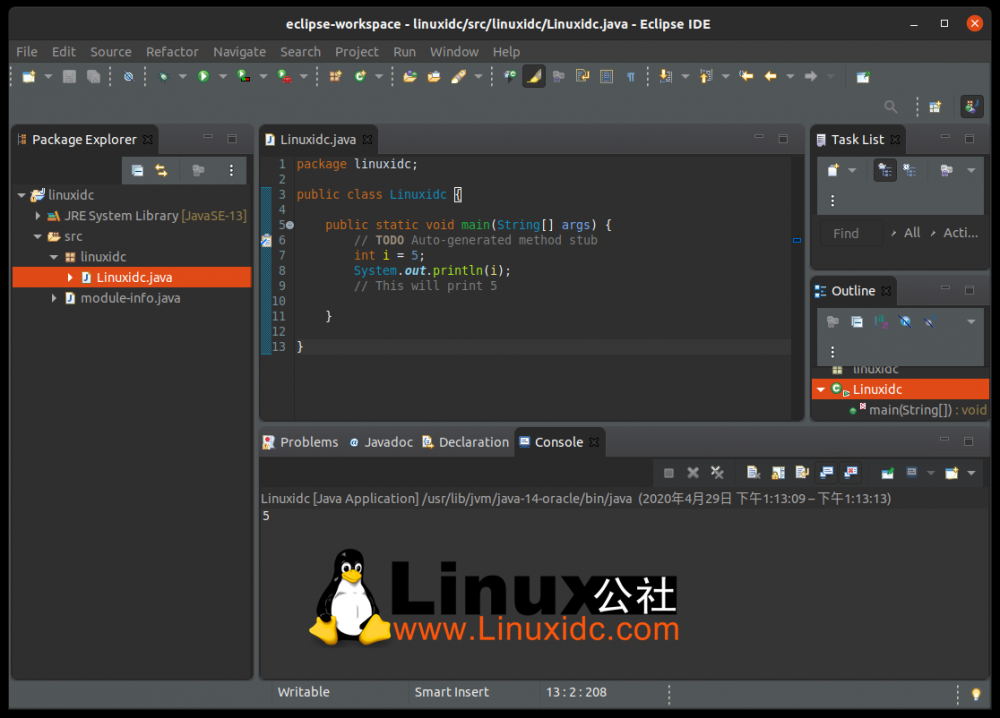
Task: Open the Refactor menu
Action: (172, 51)
